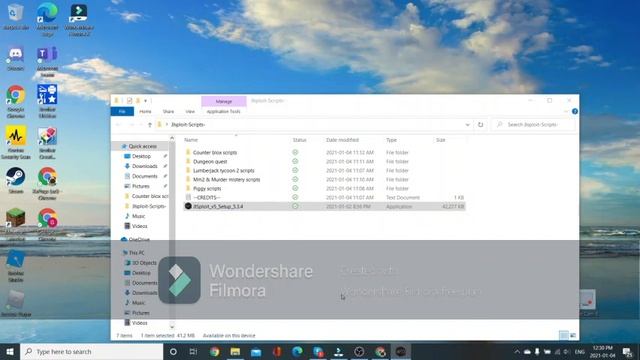Switch to the Home ribbon tab
Image resolution: width=640 pixels, height=360 pixels.
click(x=145, y=111)
